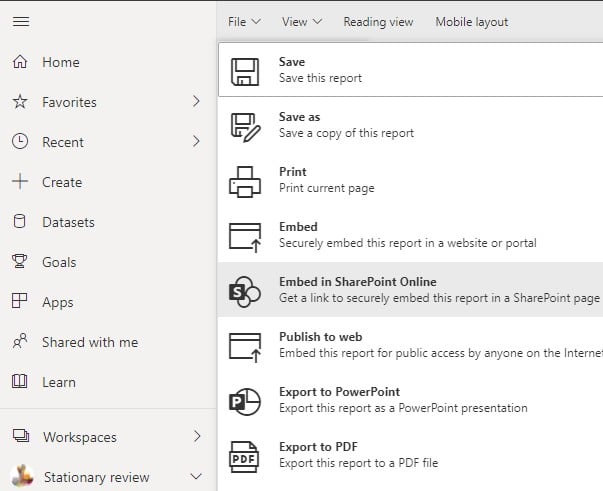Click the Workspaces stacked screens icon
Screen dimensions: 603x491
[x=21, y=436]
